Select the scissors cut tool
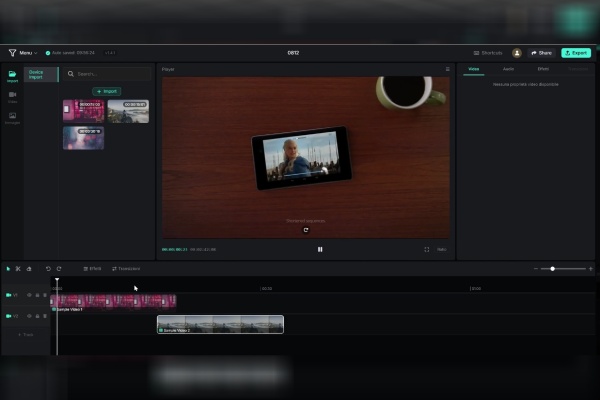Viewport: 600px width, 400px height. coord(18,269)
